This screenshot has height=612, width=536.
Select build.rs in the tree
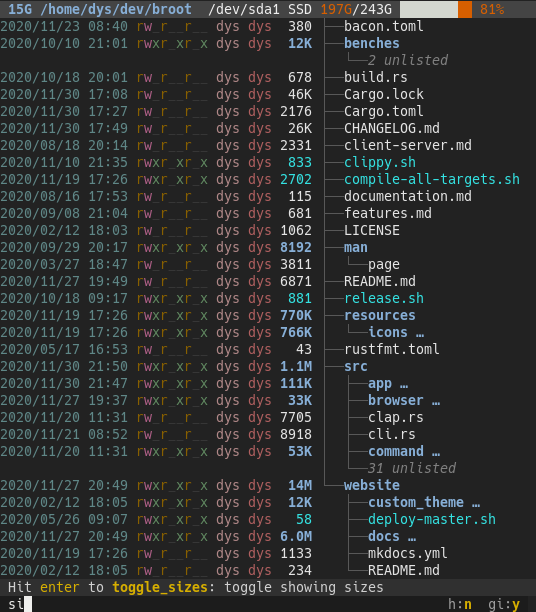[x=376, y=77]
